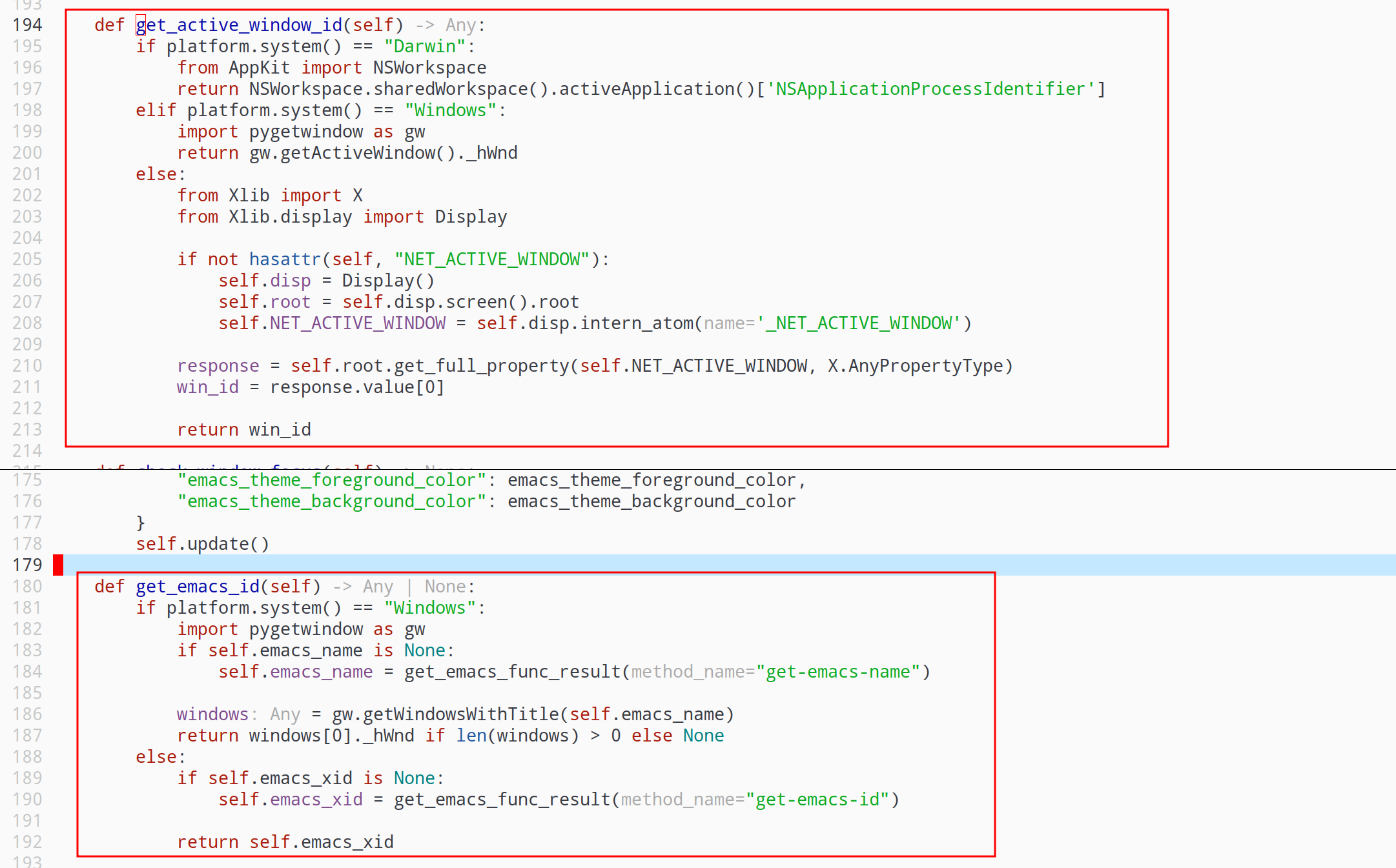Click the horizontal divider between the code panes
The image size is (1396, 868).
click(x=698, y=469)
